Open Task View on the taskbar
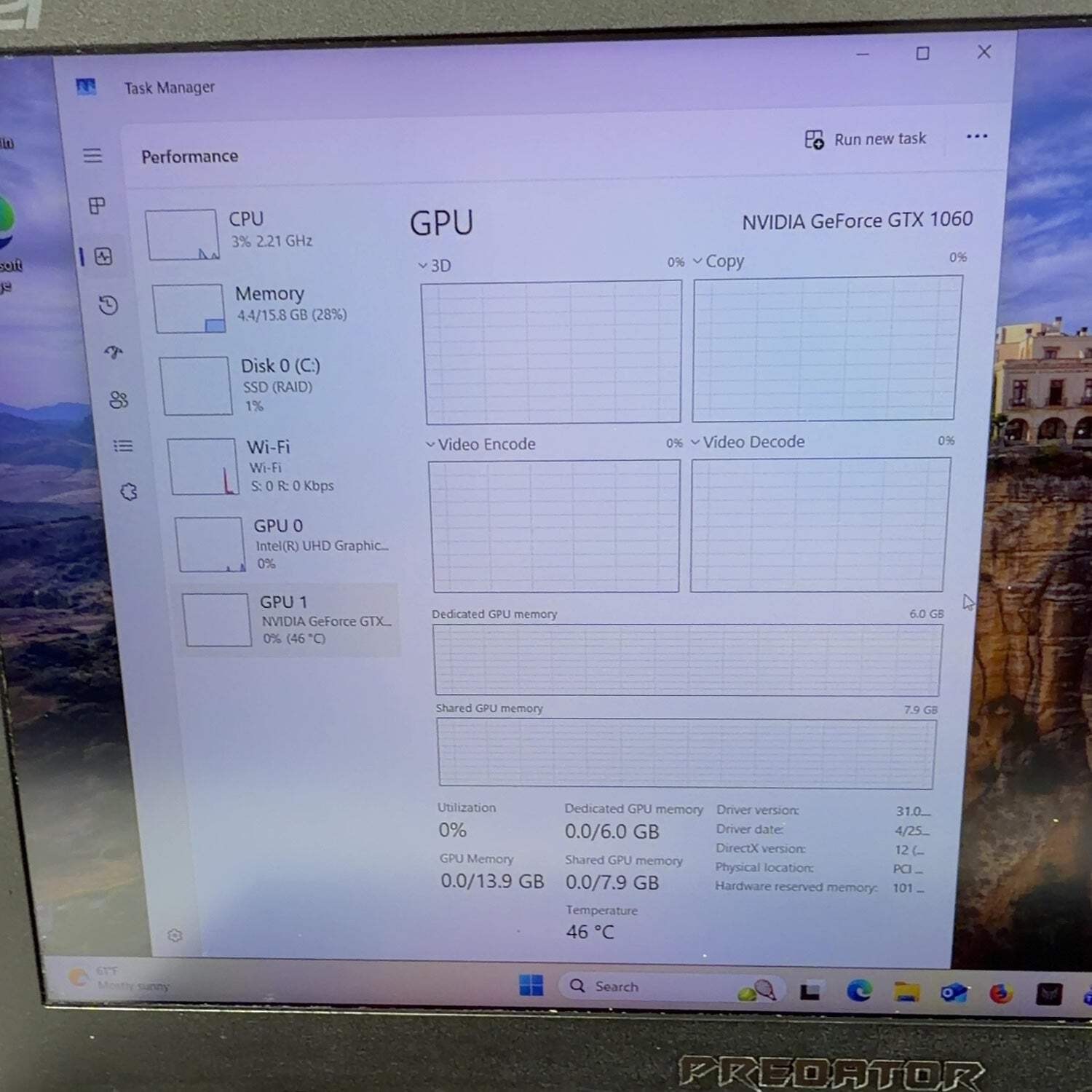This screenshot has height=1092, width=1092. pyautogui.click(x=810, y=991)
